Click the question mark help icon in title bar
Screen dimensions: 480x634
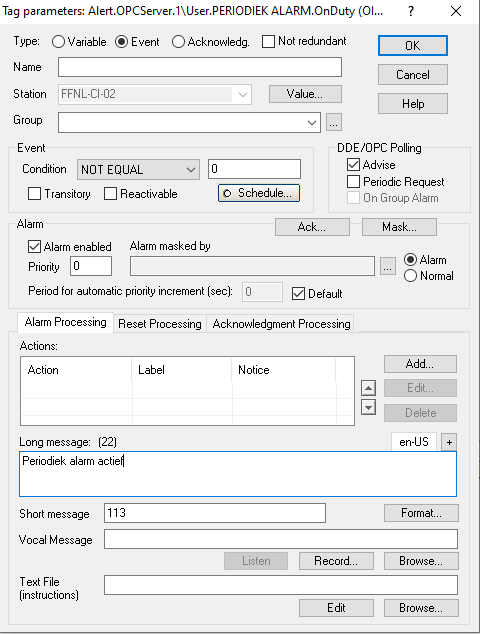pyautogui.click(x=411, y=11)
